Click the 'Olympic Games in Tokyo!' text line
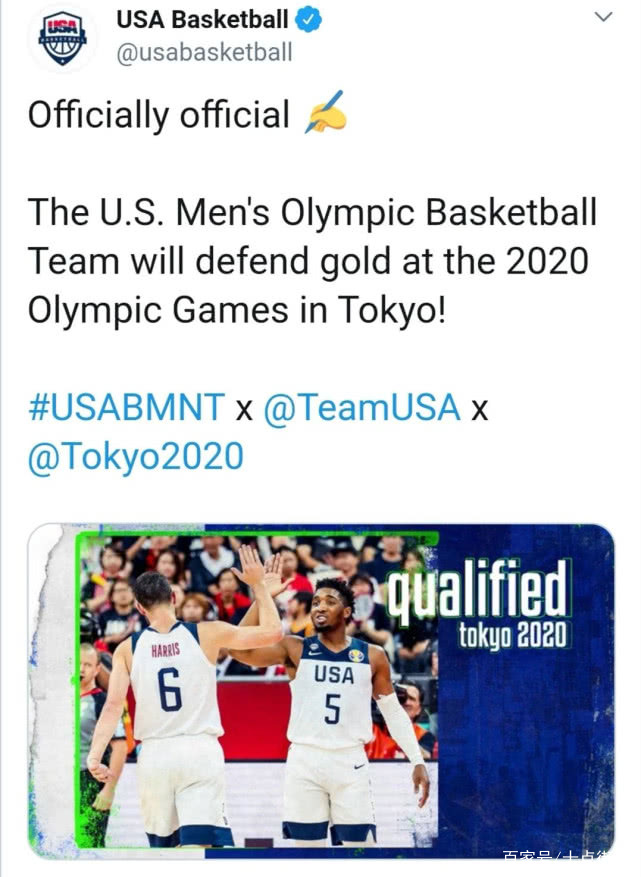 (x=237, y=310)
